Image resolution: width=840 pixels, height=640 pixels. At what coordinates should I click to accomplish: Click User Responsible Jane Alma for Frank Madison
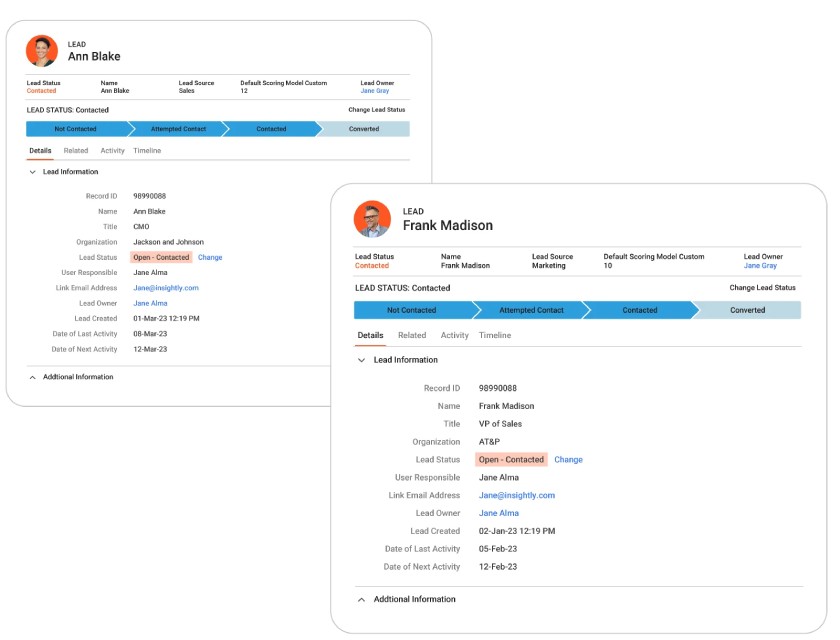pos(498,478)
